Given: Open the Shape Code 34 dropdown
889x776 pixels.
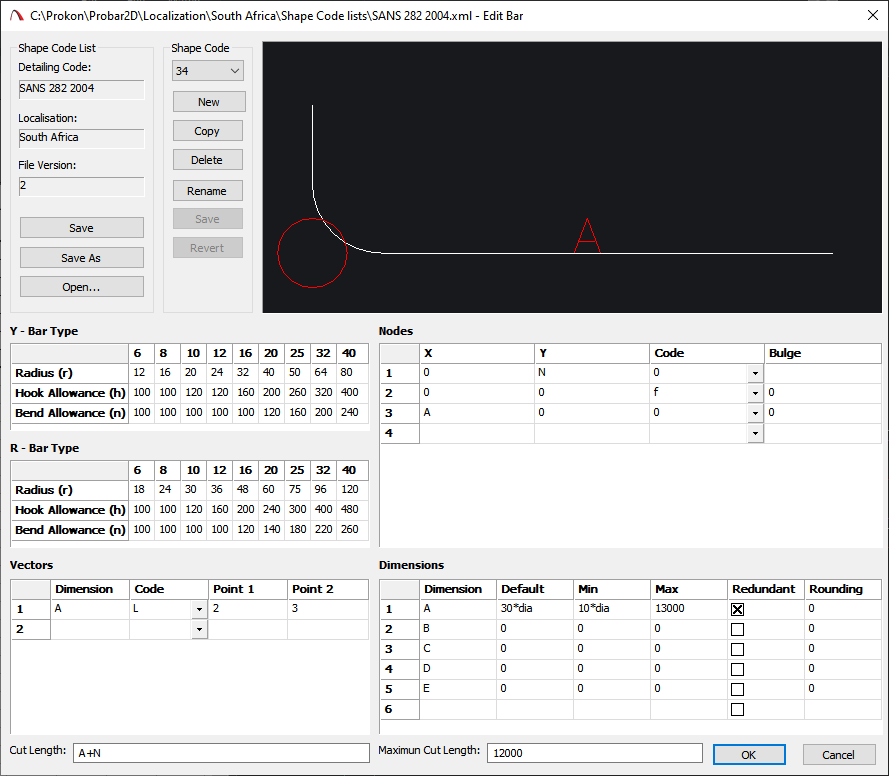Looking at the screenshot, I should (234, 71).
